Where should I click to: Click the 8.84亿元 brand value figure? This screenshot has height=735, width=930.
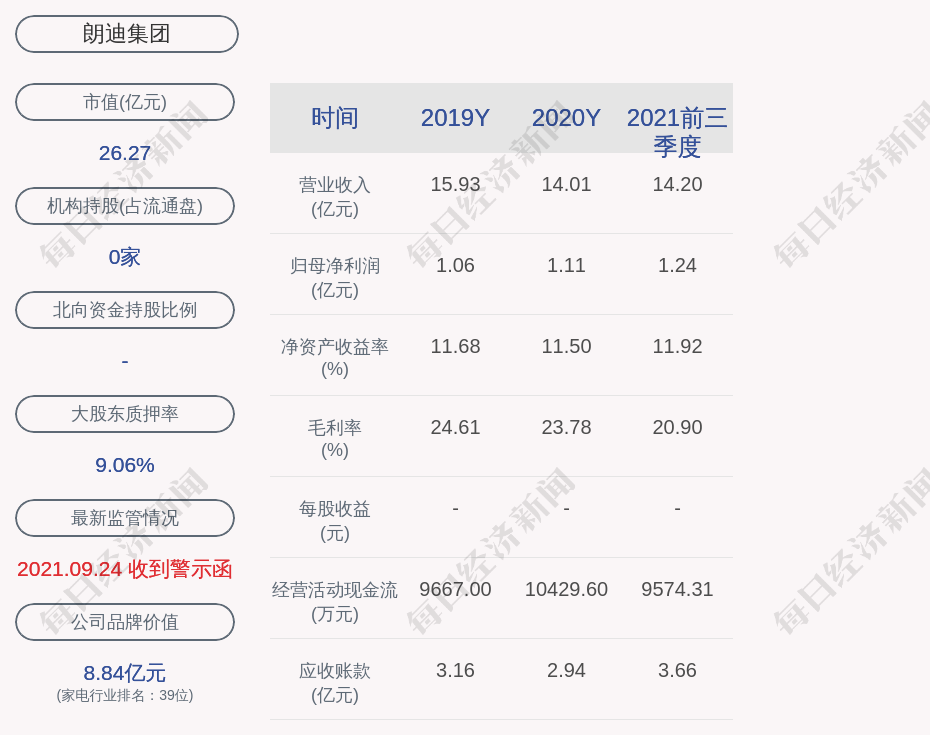[x=125, y=673]
